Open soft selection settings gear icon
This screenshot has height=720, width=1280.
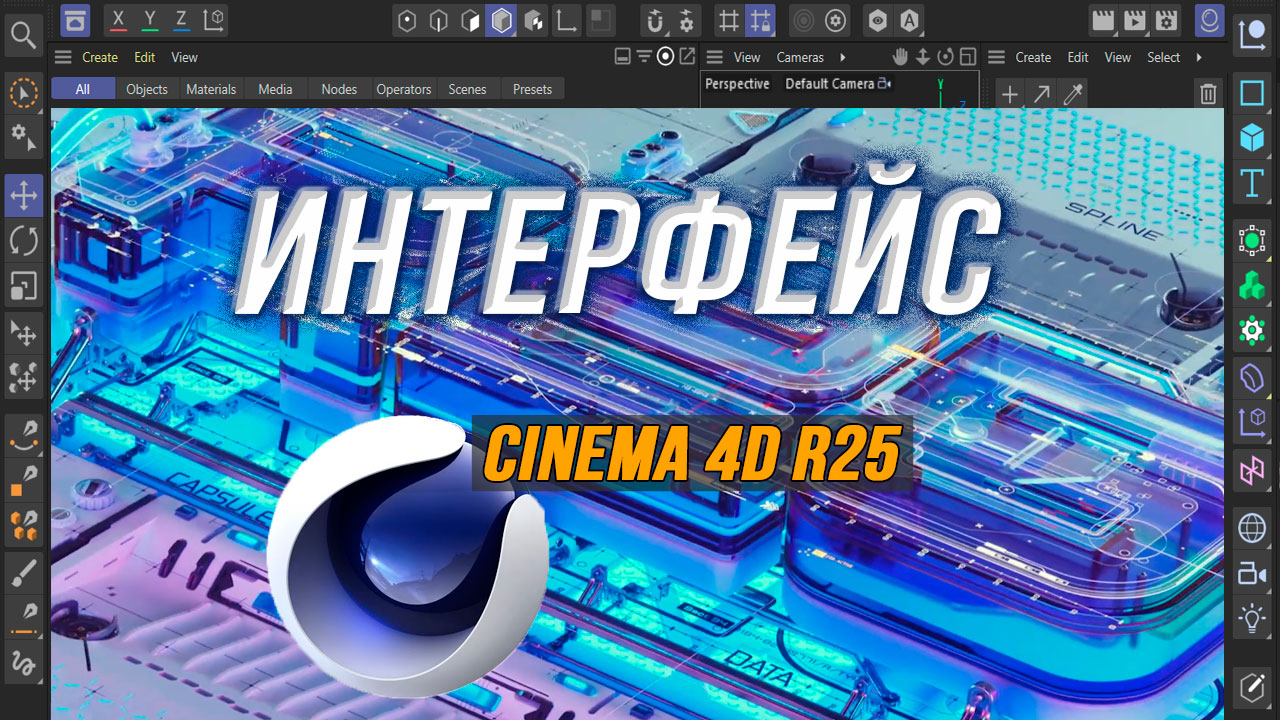pos(836,19)
